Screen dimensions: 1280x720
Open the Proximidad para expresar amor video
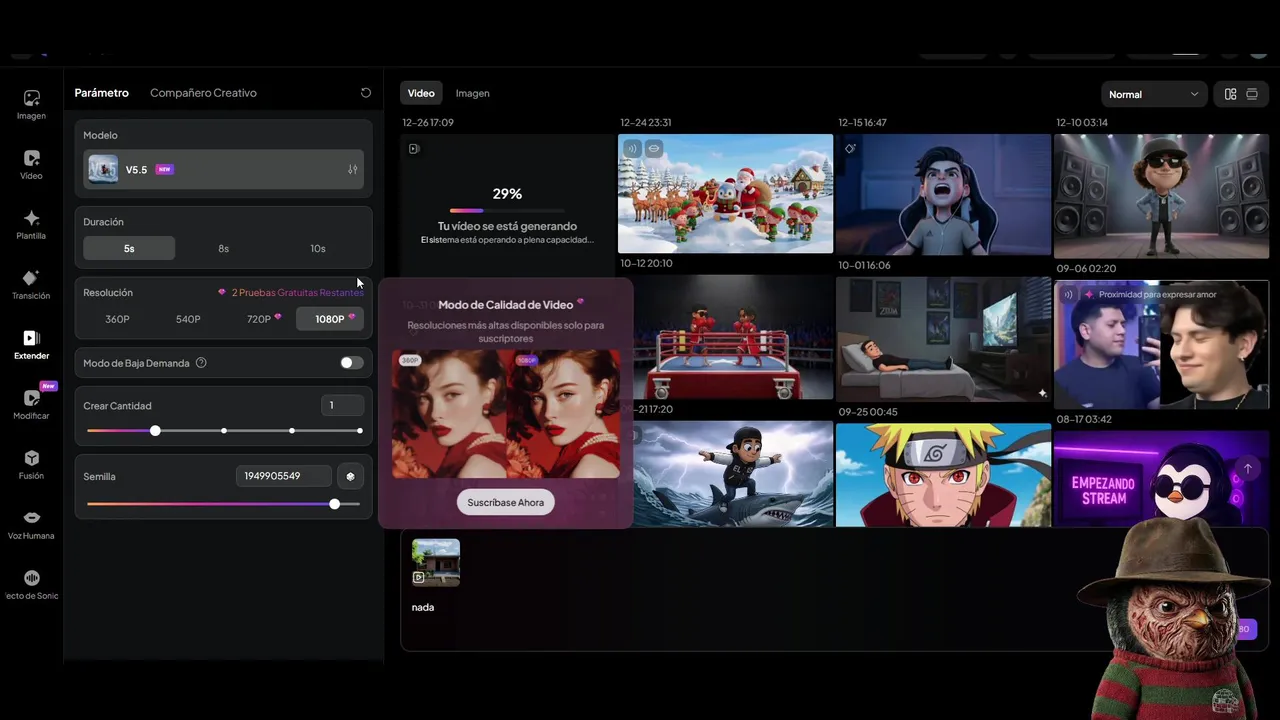1161,345
